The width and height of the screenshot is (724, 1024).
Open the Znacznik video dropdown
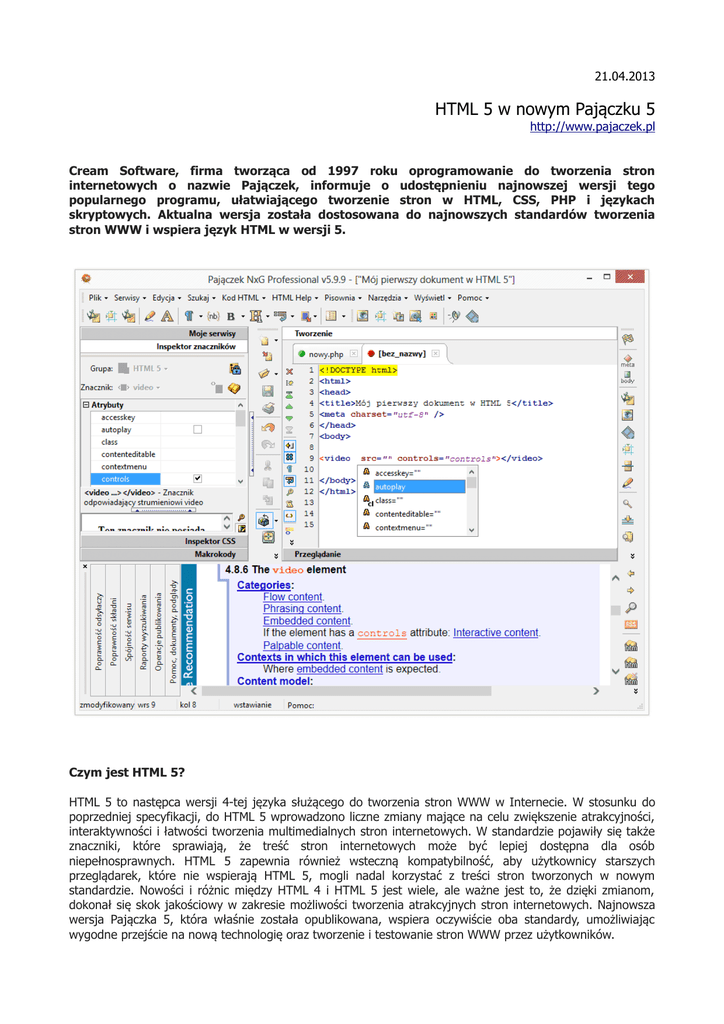coord(145,387)
